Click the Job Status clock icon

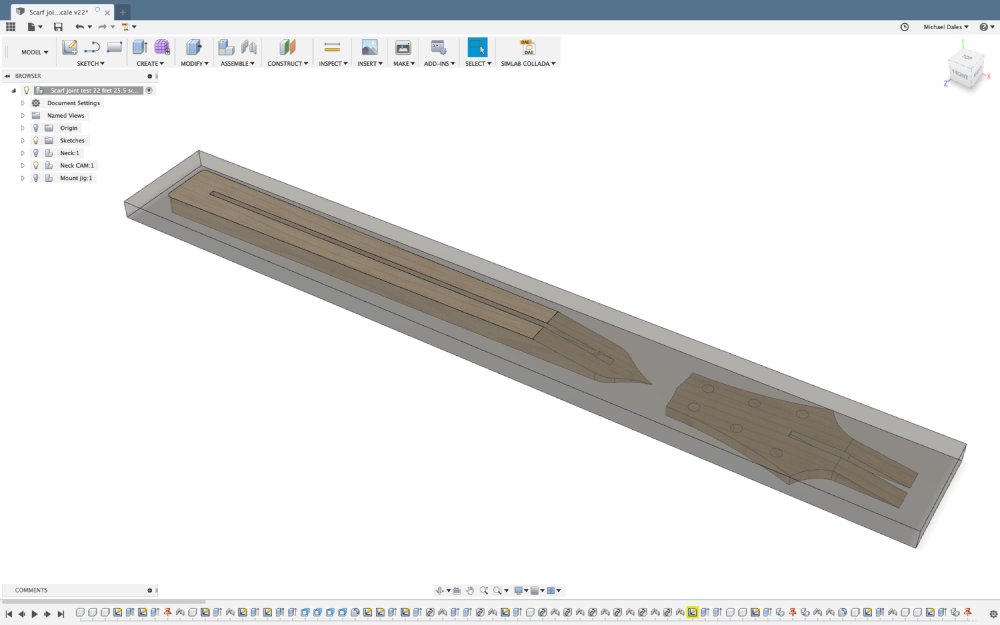coord(904,27)
